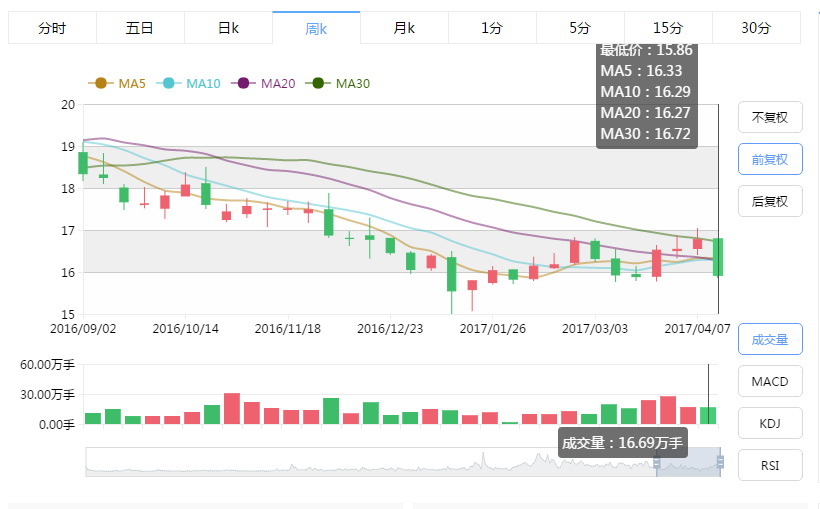The image size is (820, 509).
Task: Select the 15分 tab
Action: (668, 28)
